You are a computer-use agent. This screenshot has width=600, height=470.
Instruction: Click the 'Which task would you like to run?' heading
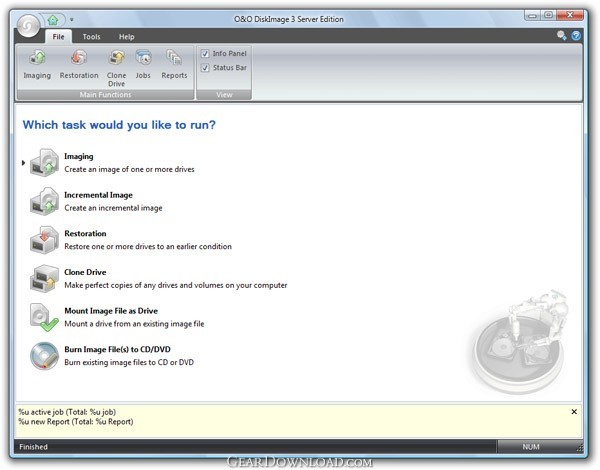click(x=119, y=125)
